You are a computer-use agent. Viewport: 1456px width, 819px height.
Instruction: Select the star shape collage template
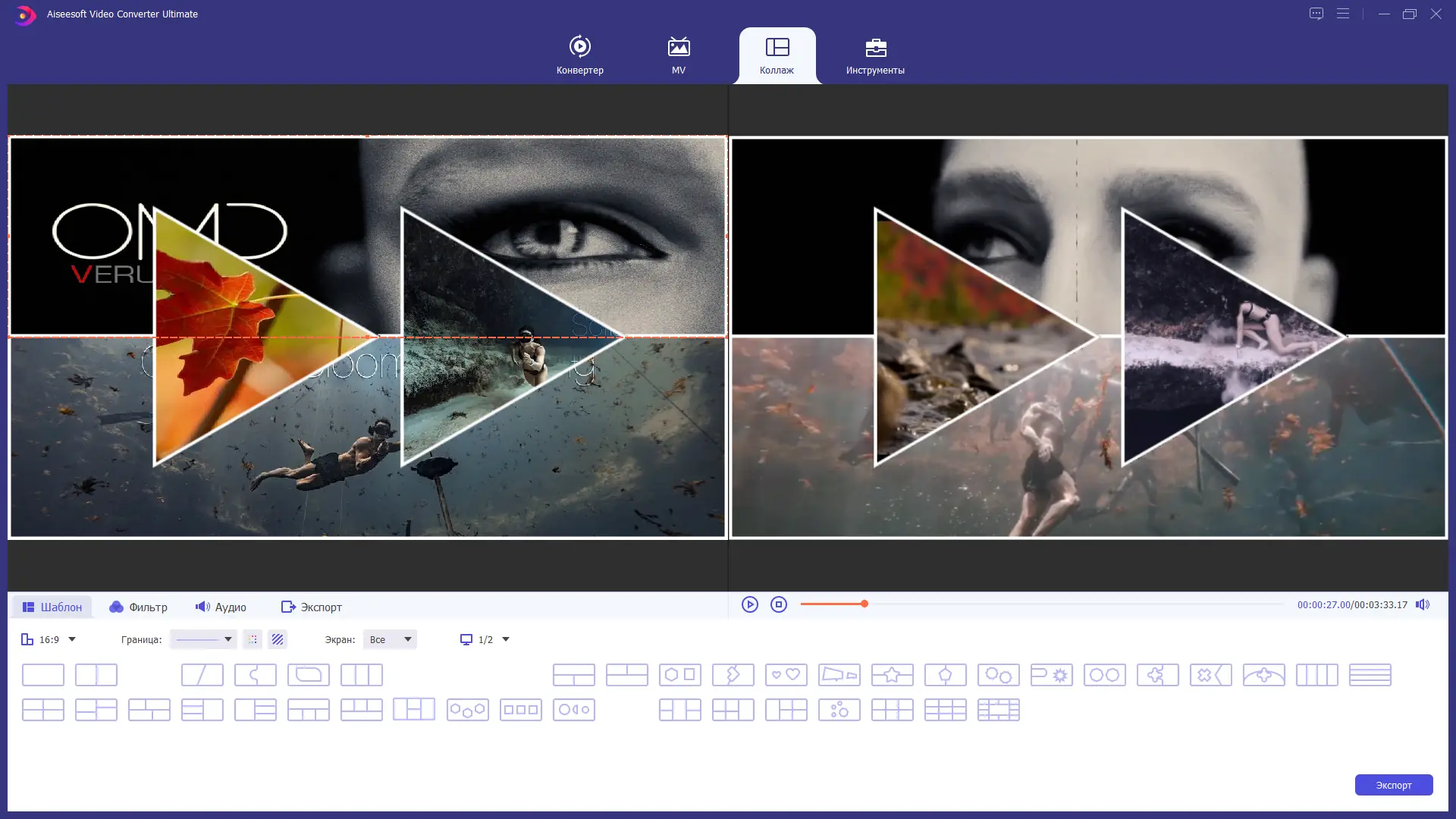[x=892, y=674]
